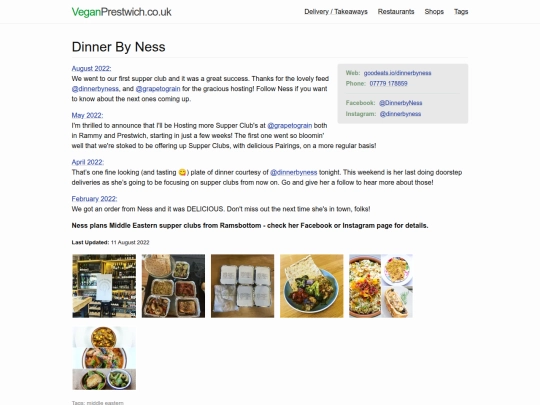Open the VeganPrestwich.co.uk home logo
This screenshot has height=405, width=540.
(121, 12)
